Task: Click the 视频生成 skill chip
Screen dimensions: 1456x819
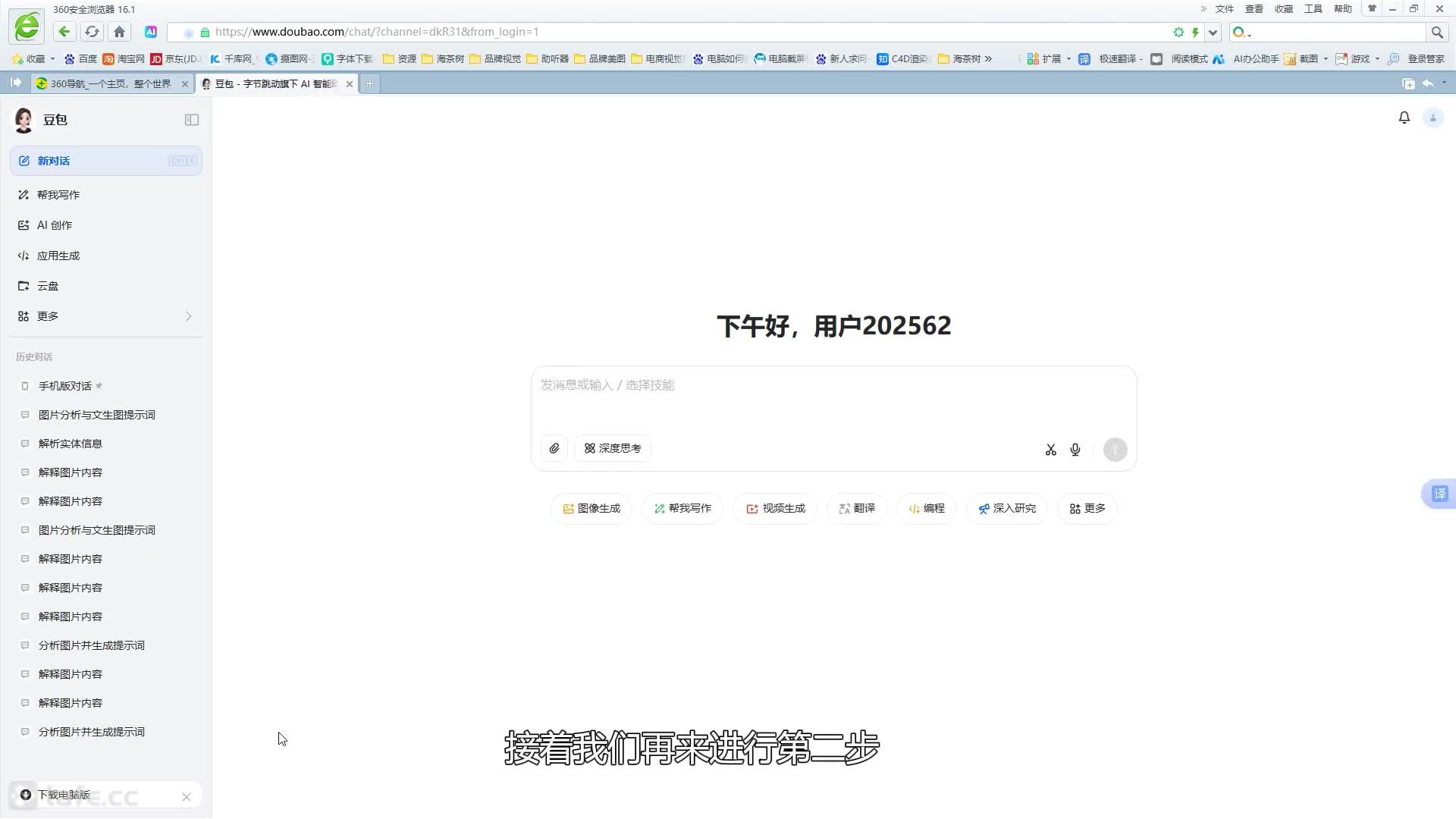Action: coord(775,508)
